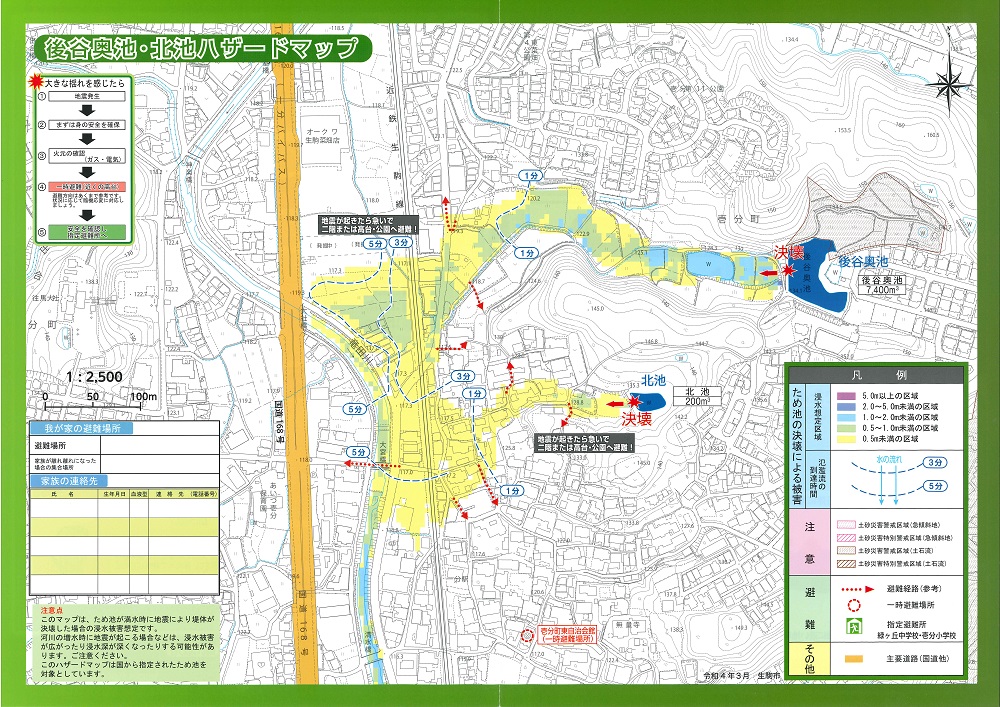This screenshot has width=1000, height=707.
Task: Click the 地震発生 step box
Action: 87,97
